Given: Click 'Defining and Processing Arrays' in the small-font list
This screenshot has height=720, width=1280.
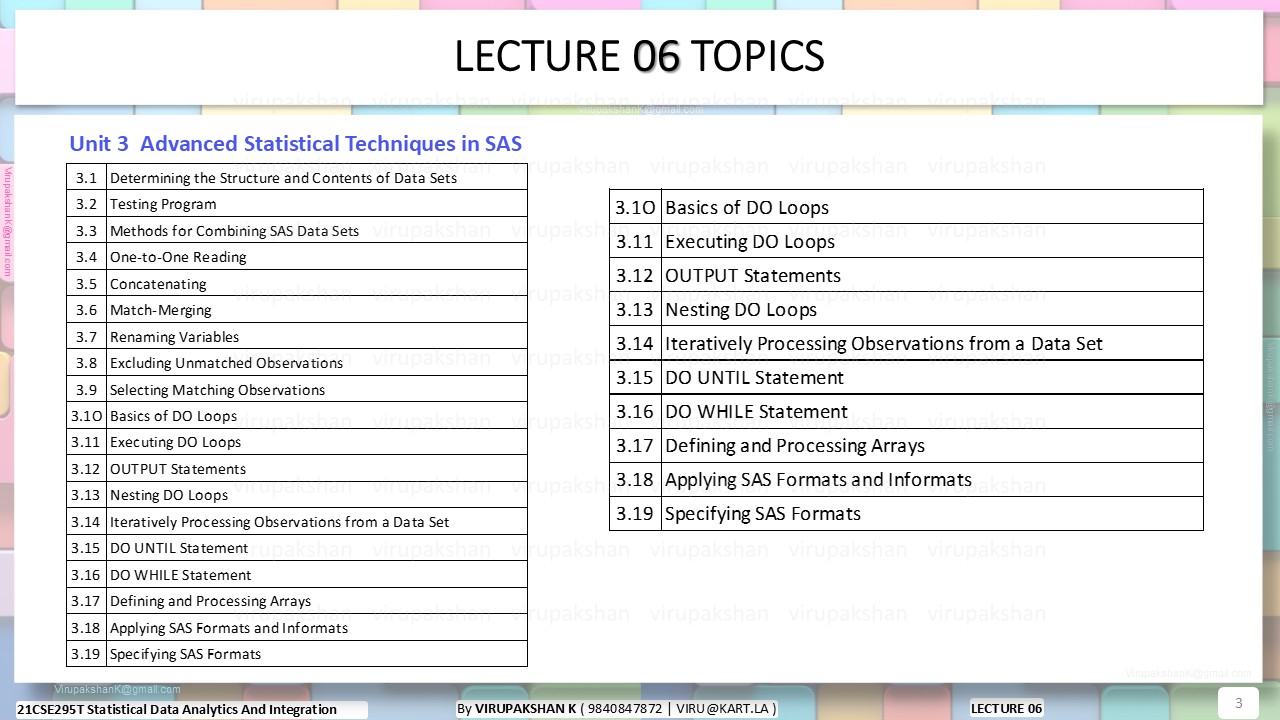Looking at the screenshot, I should pyautogui.click(x=210, y=601).
